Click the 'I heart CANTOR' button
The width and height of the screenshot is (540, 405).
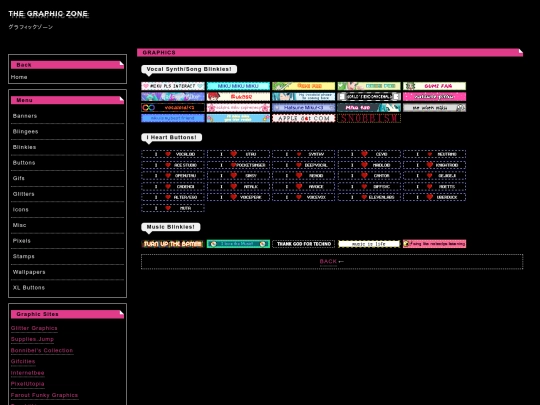coord(369,176)
